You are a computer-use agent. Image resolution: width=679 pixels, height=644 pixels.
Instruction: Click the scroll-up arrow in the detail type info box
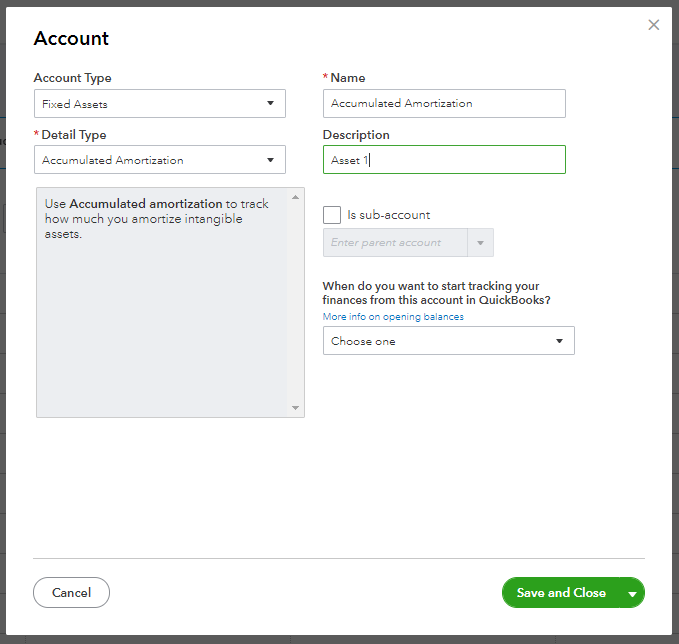tap(295, 197)
